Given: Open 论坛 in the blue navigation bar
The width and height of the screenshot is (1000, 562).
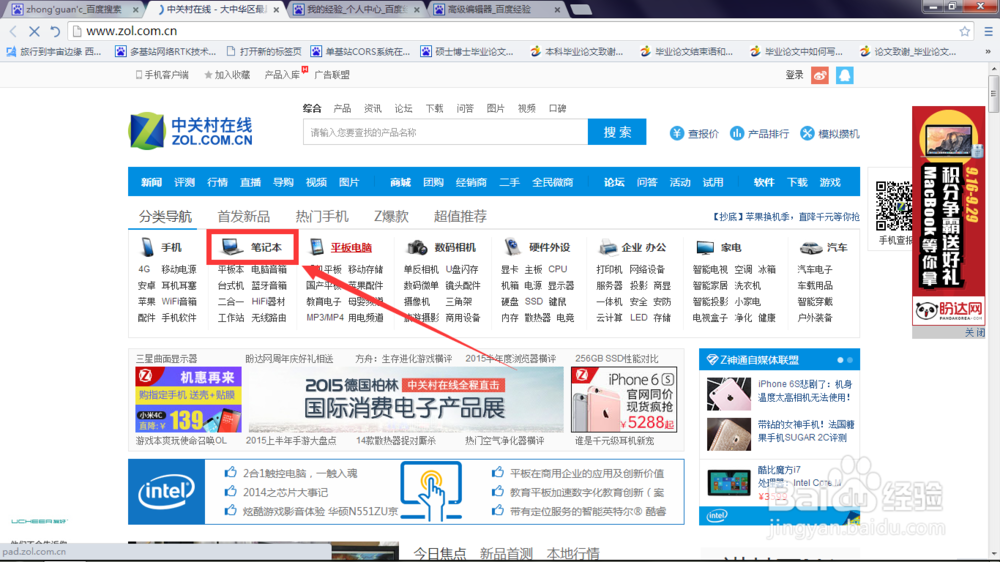Looking at the screenshot, I should [614, 182].
